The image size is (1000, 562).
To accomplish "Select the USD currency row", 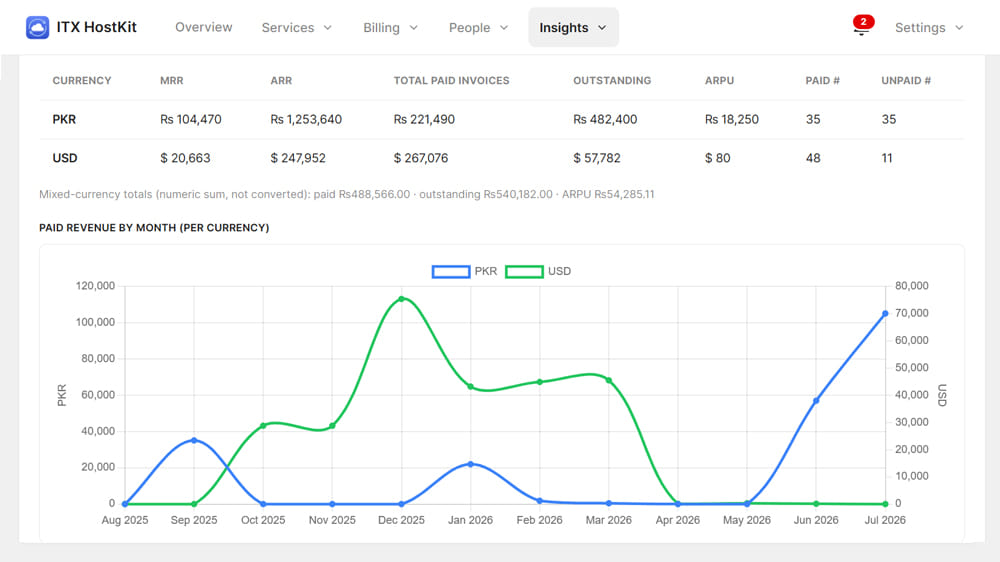I will coord(501,158).
